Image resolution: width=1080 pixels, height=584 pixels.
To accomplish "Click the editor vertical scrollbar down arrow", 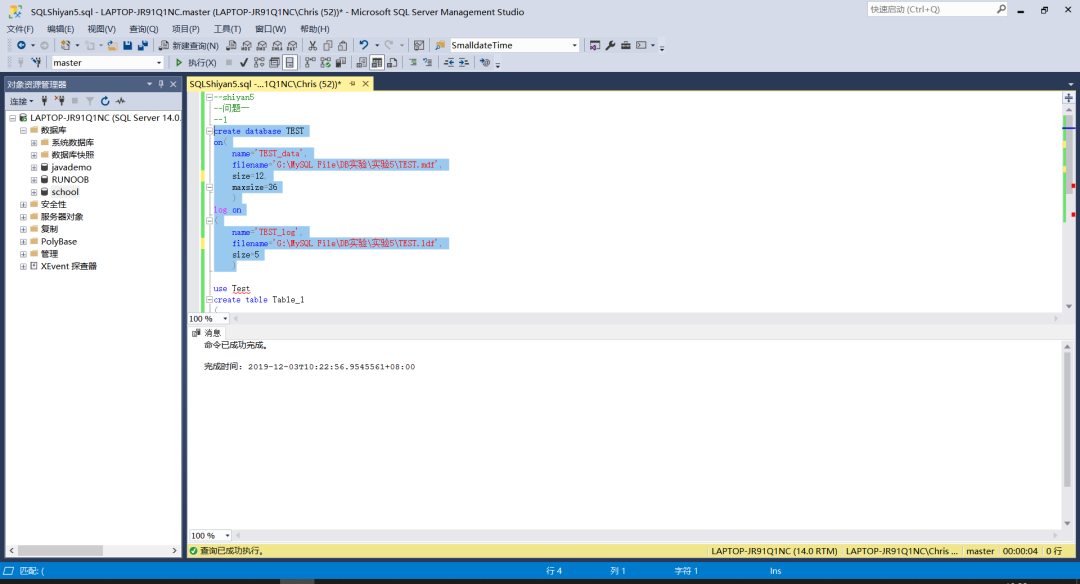I will tap(1068, 306).
